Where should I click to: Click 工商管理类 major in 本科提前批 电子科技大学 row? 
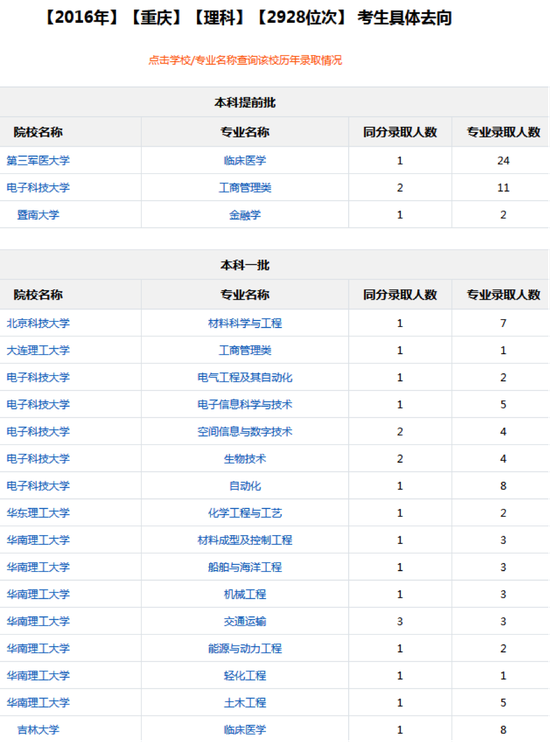click(245, 187)
